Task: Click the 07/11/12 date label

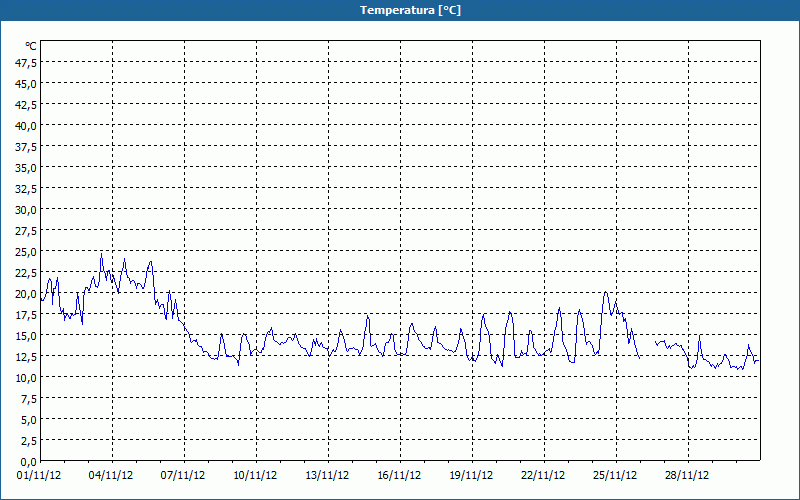Action: (x=183, y=476)
